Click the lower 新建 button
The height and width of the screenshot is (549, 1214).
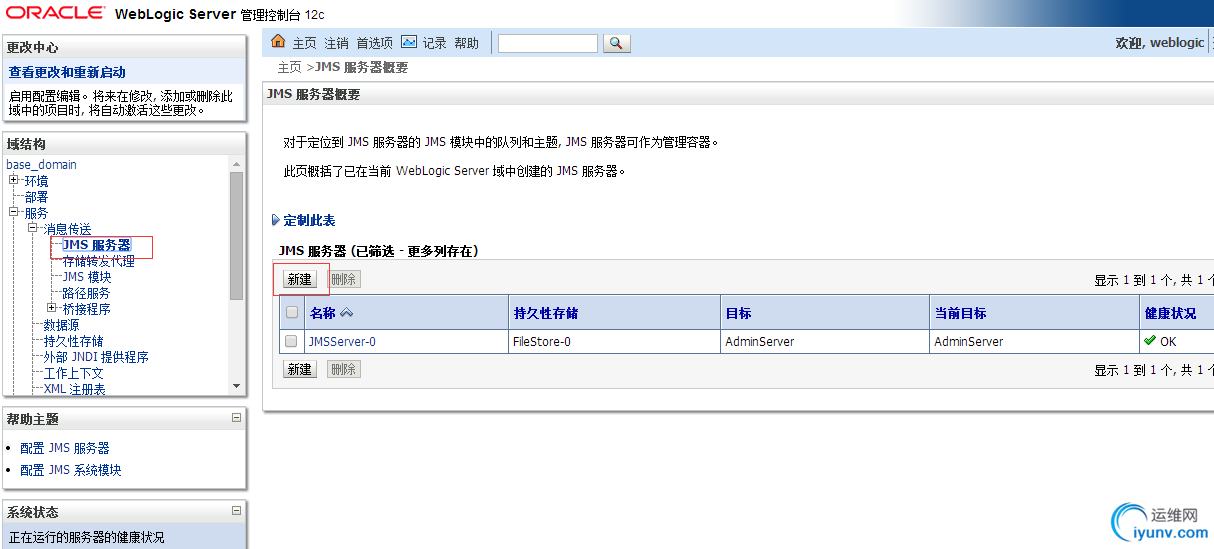coord(299,369)
